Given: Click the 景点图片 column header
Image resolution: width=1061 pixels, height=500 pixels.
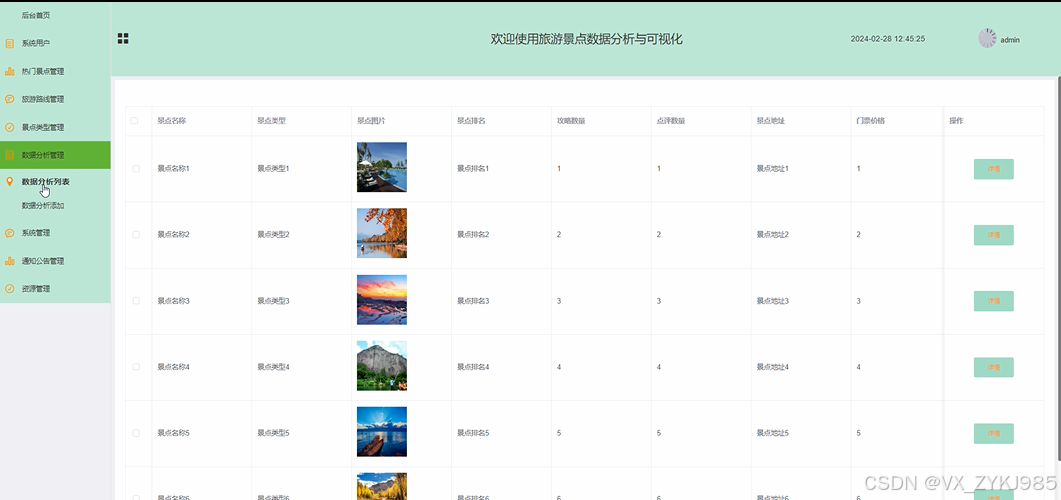Looking at the screenshot, I should pos(371,121).
